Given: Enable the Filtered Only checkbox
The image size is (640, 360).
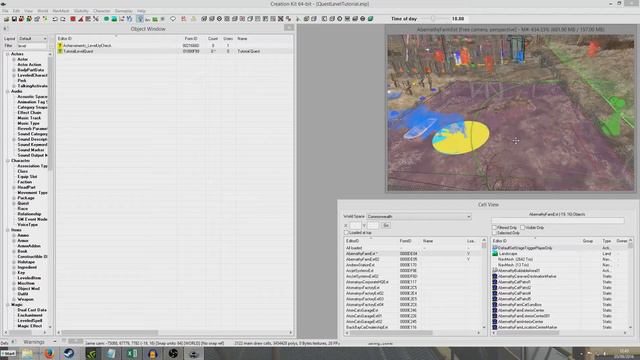Looking at the screenshot, I should click(495, 227).
